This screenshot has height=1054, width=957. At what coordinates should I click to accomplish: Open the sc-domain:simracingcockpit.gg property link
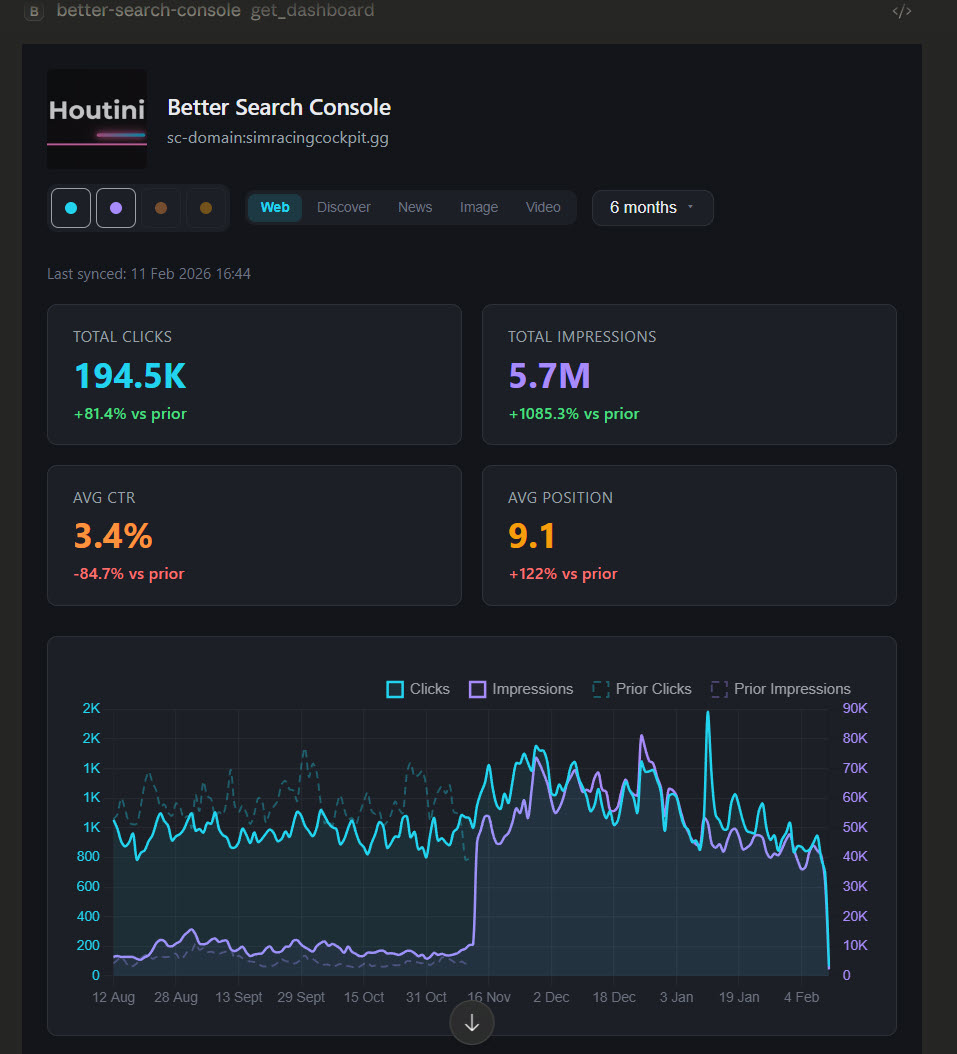(x=277, y=138)
